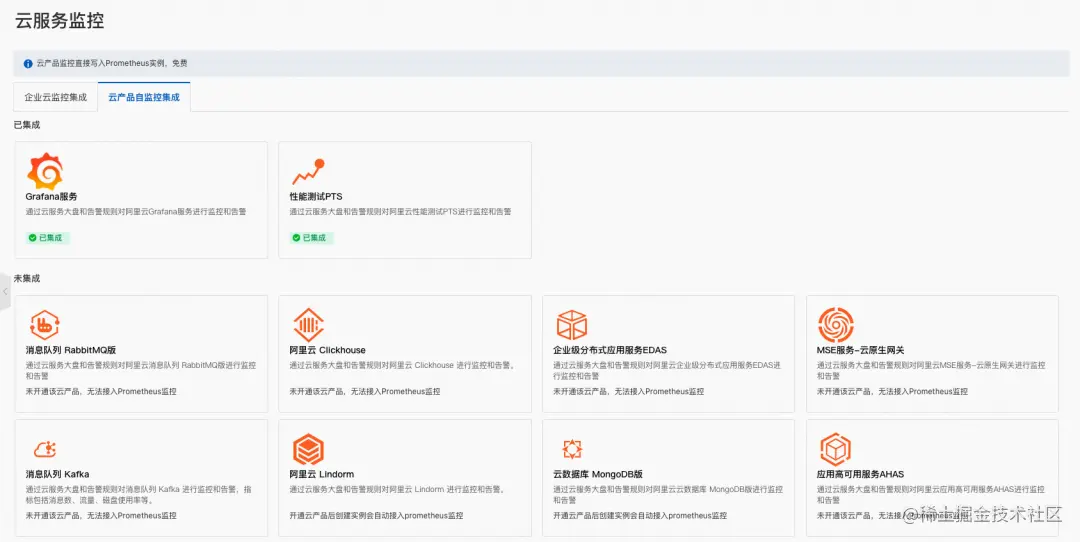
Task: Click MongoDB card's 开通云产品后 auto-integration notice
Action: [x=640, y=515]
